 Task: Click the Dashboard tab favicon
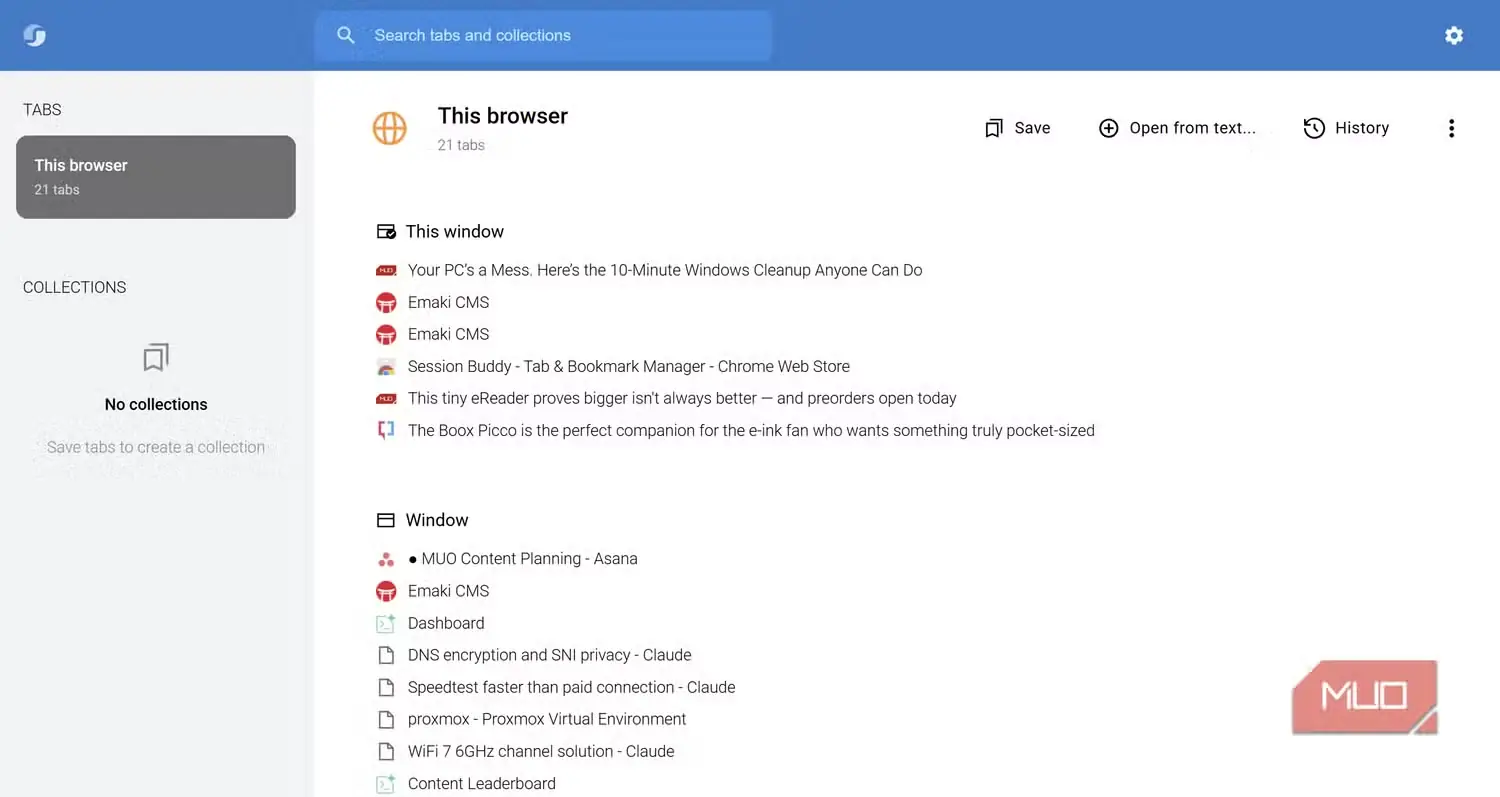386,623
